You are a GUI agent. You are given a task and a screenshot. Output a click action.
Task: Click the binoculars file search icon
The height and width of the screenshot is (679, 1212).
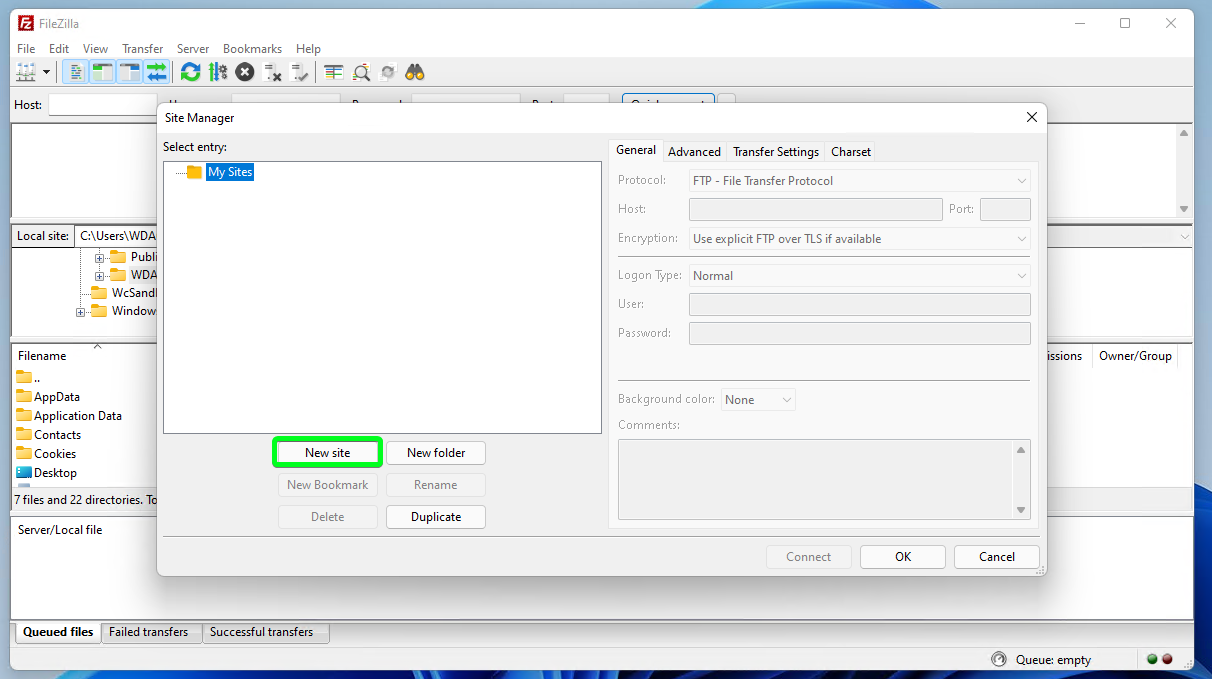point(415,72)
